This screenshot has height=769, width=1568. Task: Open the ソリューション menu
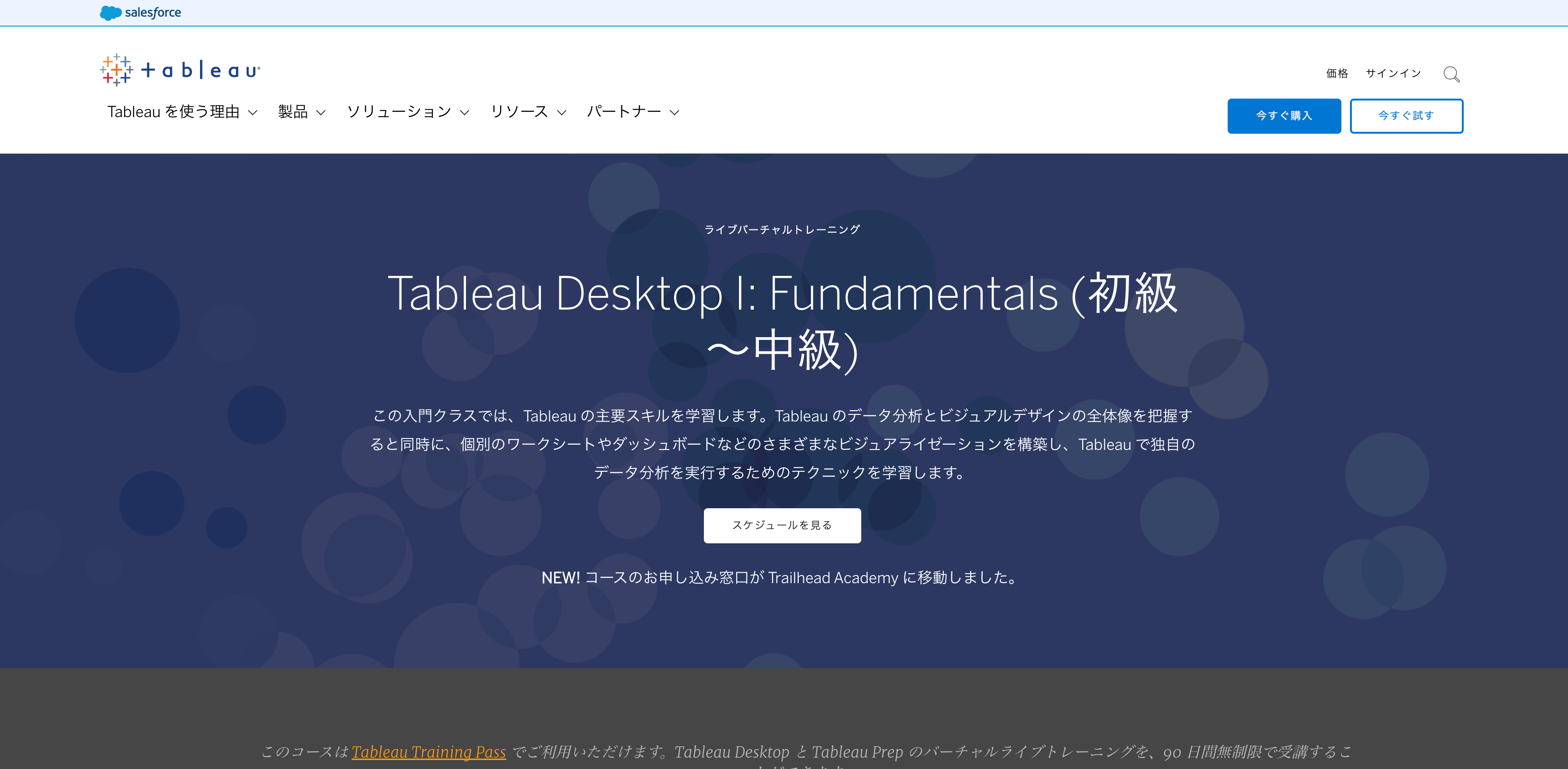[x=399, y=112]
